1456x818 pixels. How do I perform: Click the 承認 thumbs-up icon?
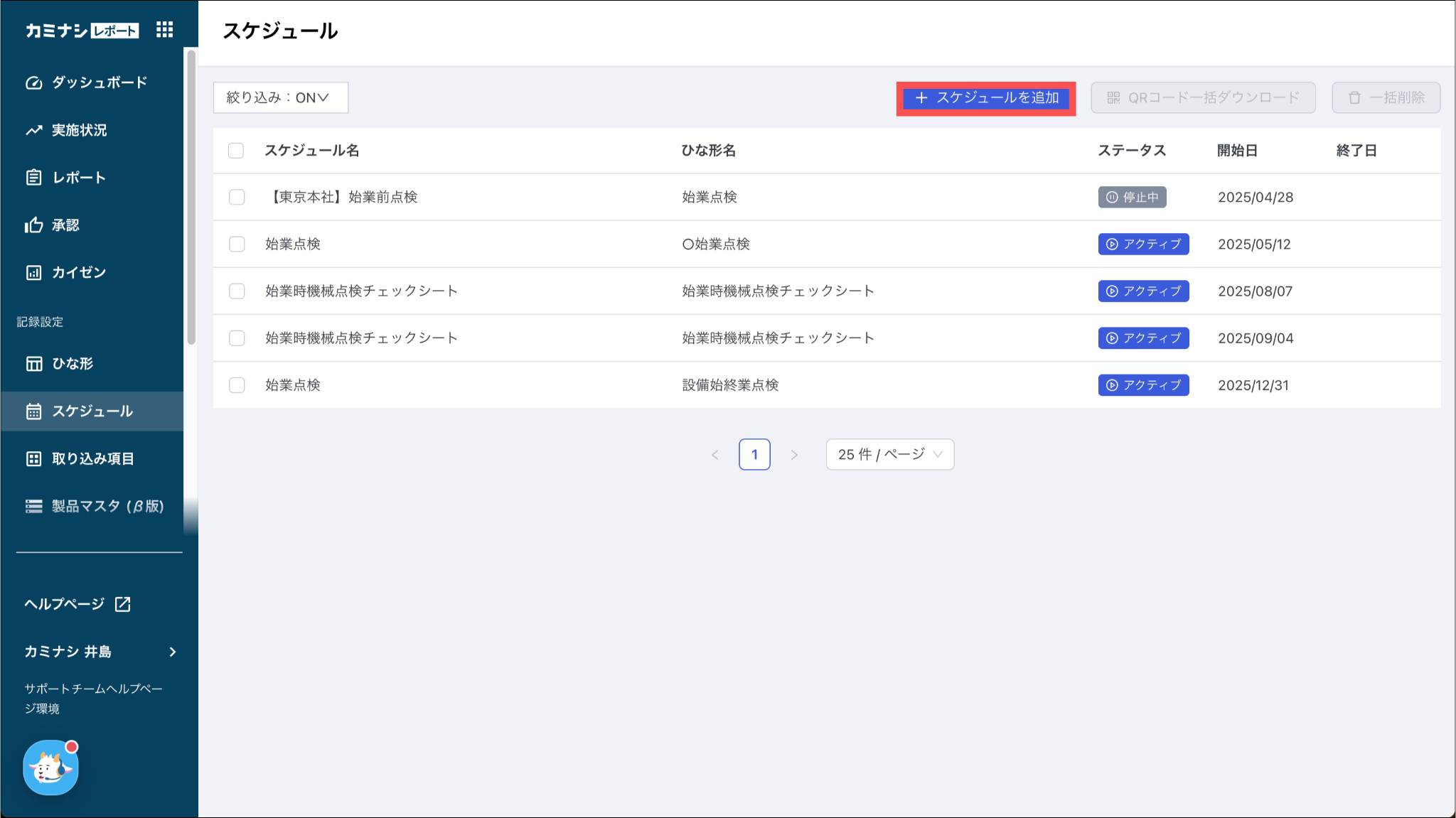pyautogui.click(x=34, y=225)
